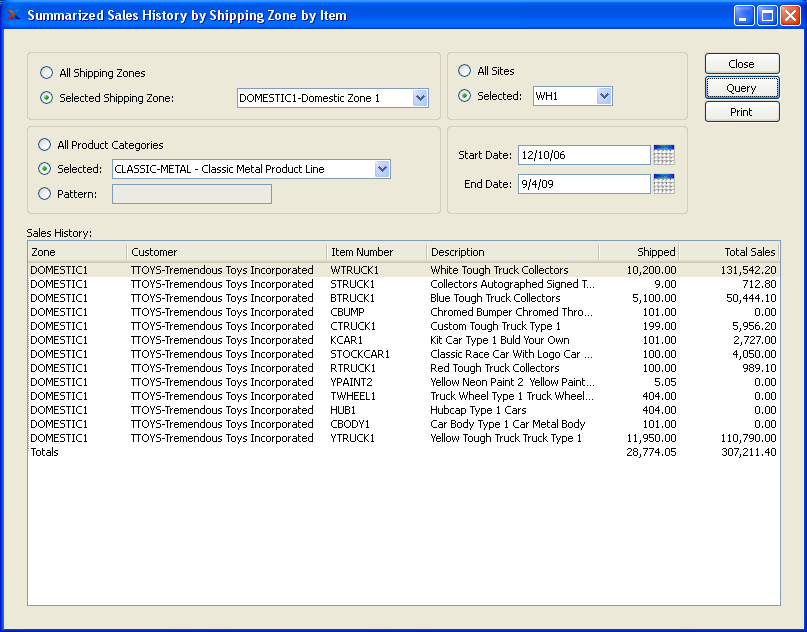Viewport: 807px width, 632px height.
Task: Maximize the Summarized Sales History window
Action: pyautogui.click(x=767, y=15)
